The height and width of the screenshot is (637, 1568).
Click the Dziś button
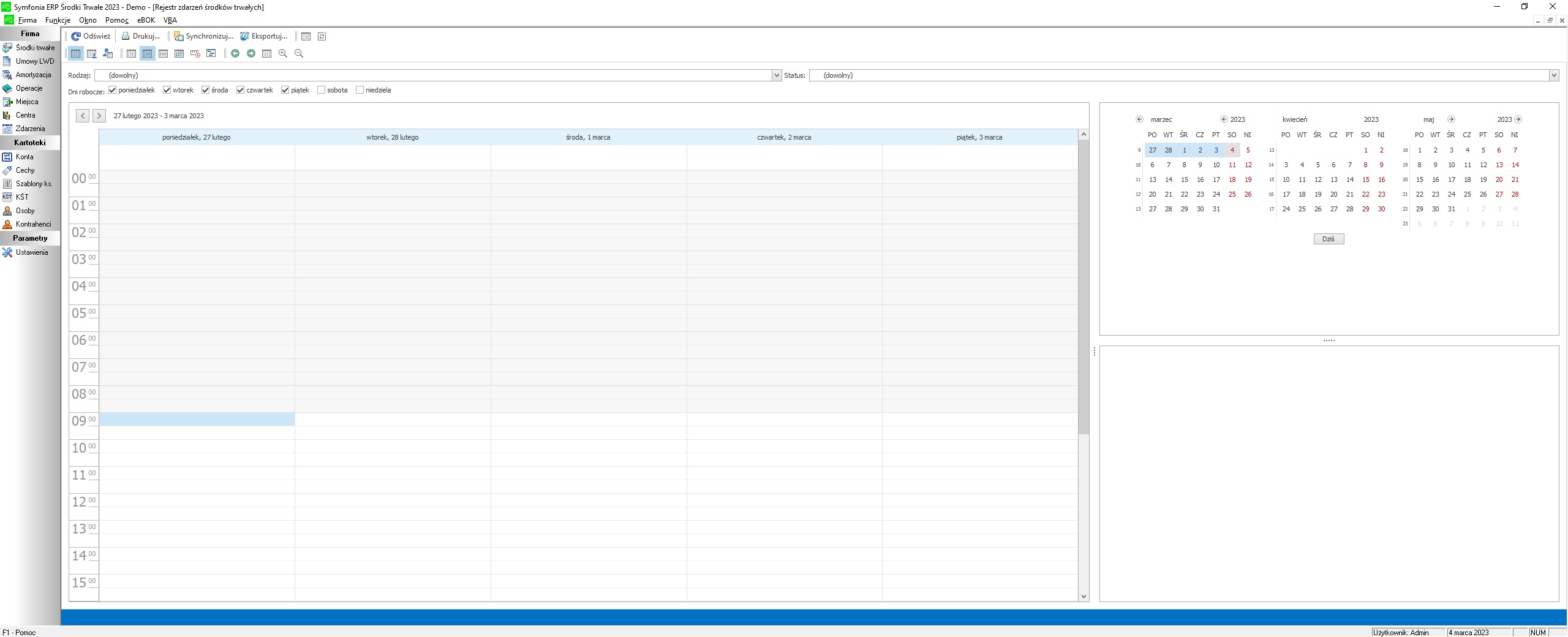tap(1329, 239)
